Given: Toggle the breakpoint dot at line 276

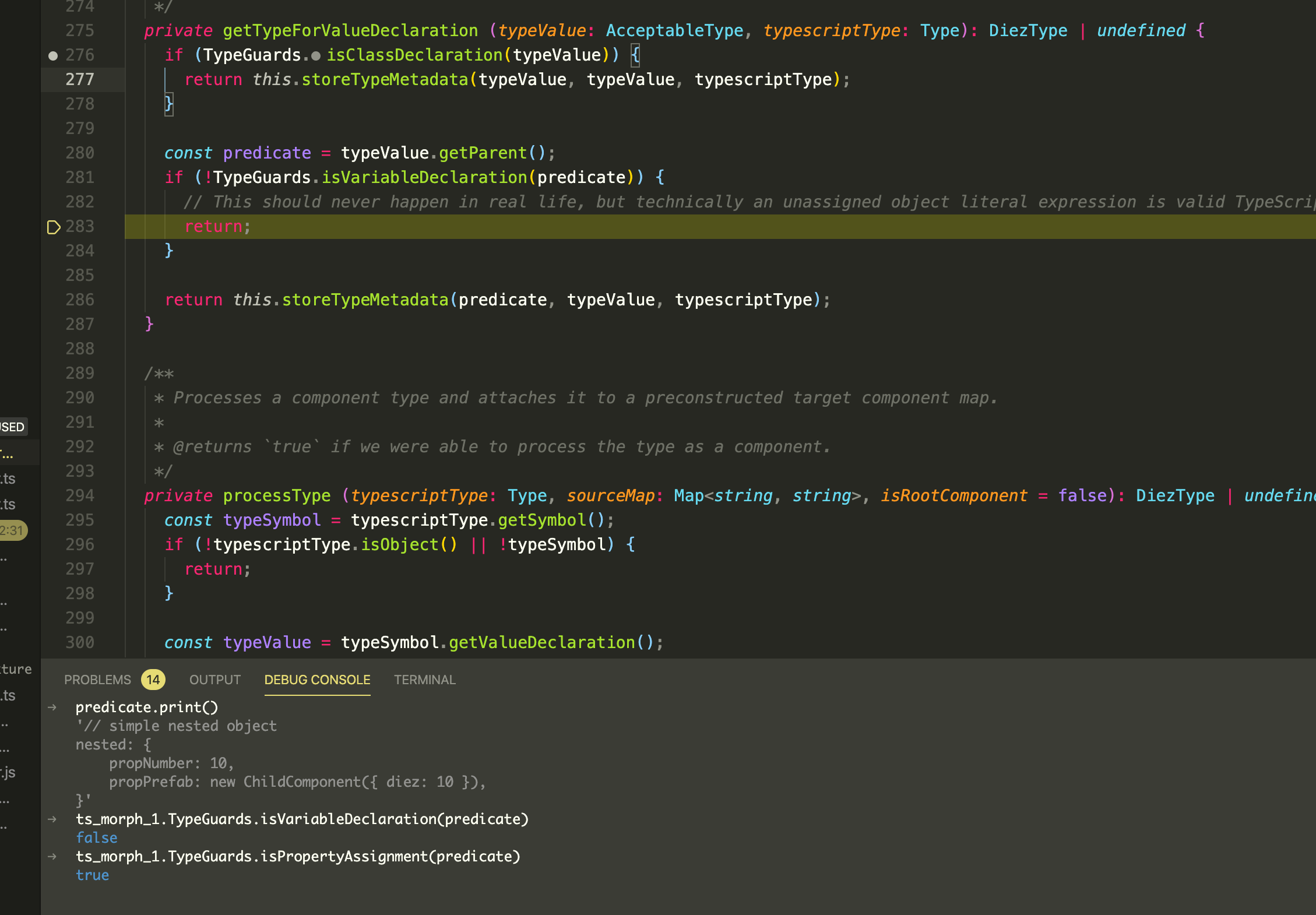Looking at the screenshot, I should (x=53, y=56).
